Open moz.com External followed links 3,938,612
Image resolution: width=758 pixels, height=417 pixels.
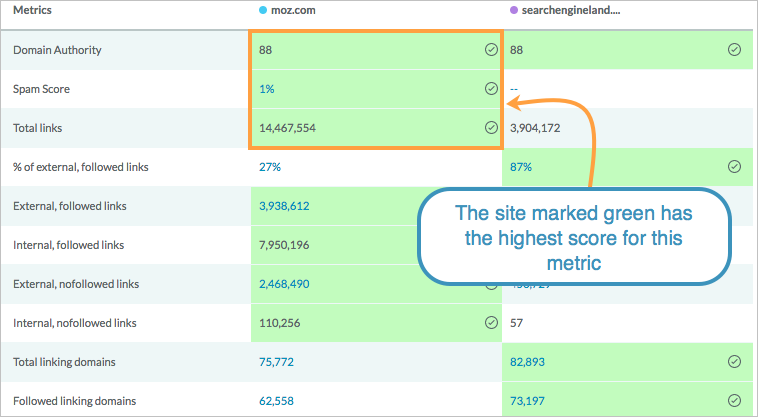pyautogui.click(x=284, y=206)
